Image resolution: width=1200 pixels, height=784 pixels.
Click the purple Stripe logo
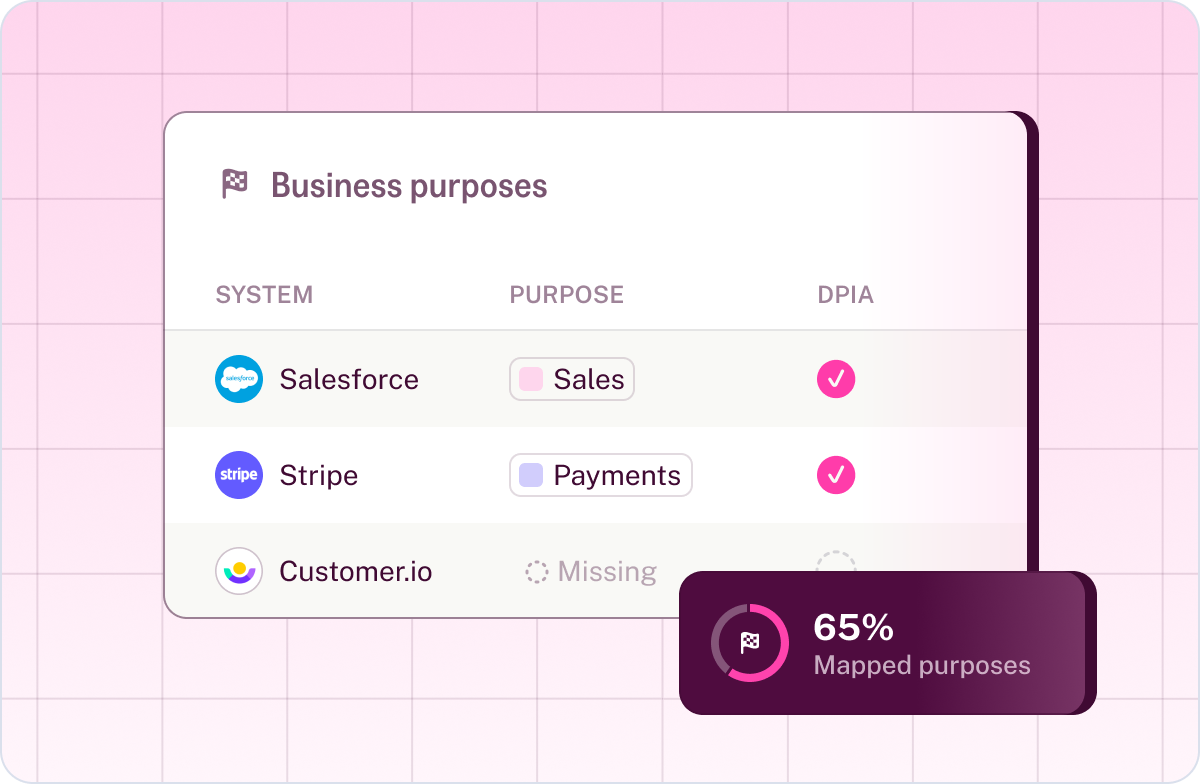[x=239, y=475]
